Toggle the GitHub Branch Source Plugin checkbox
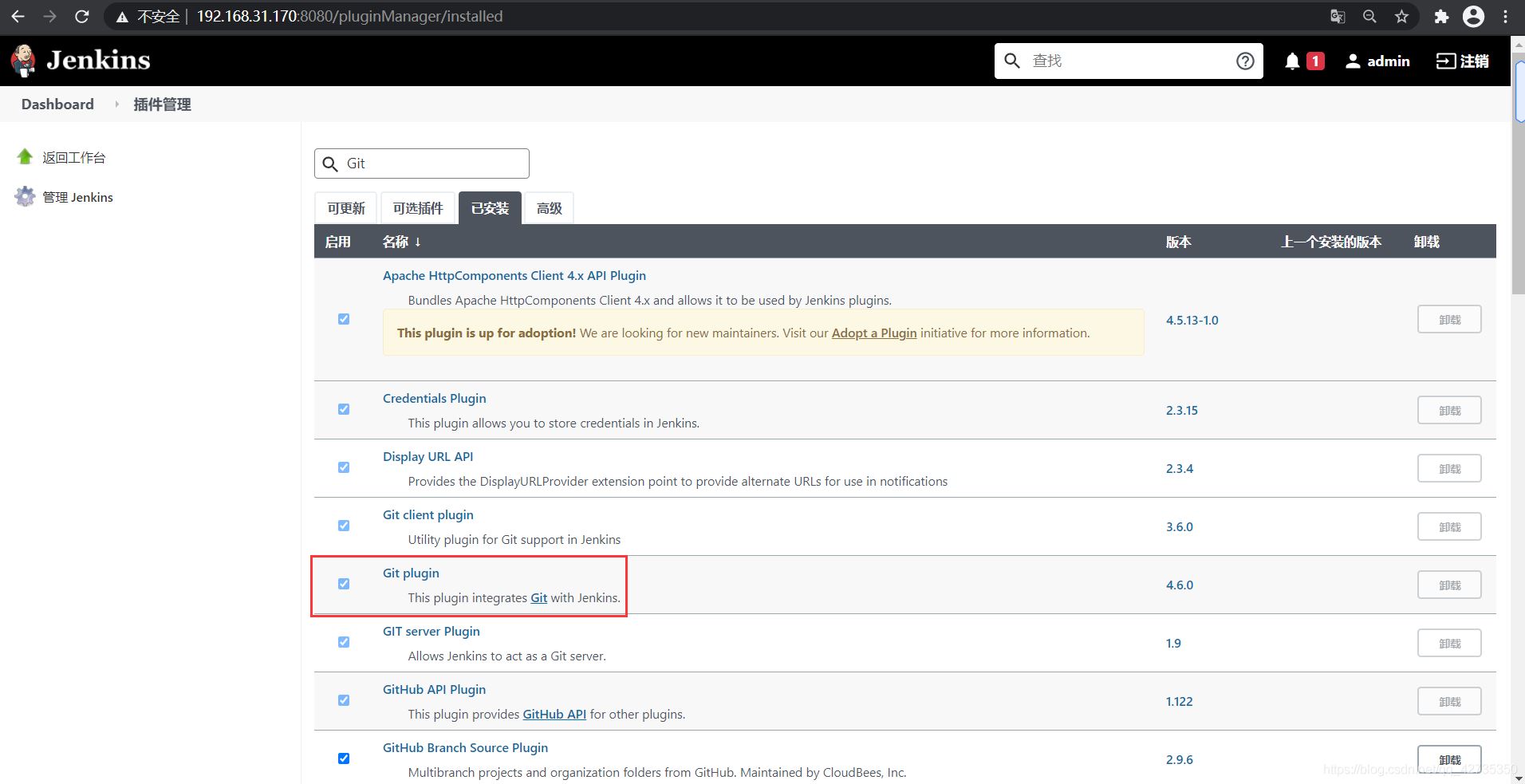Viewport: 1525px width, 784px height. [x=344, y=758]
